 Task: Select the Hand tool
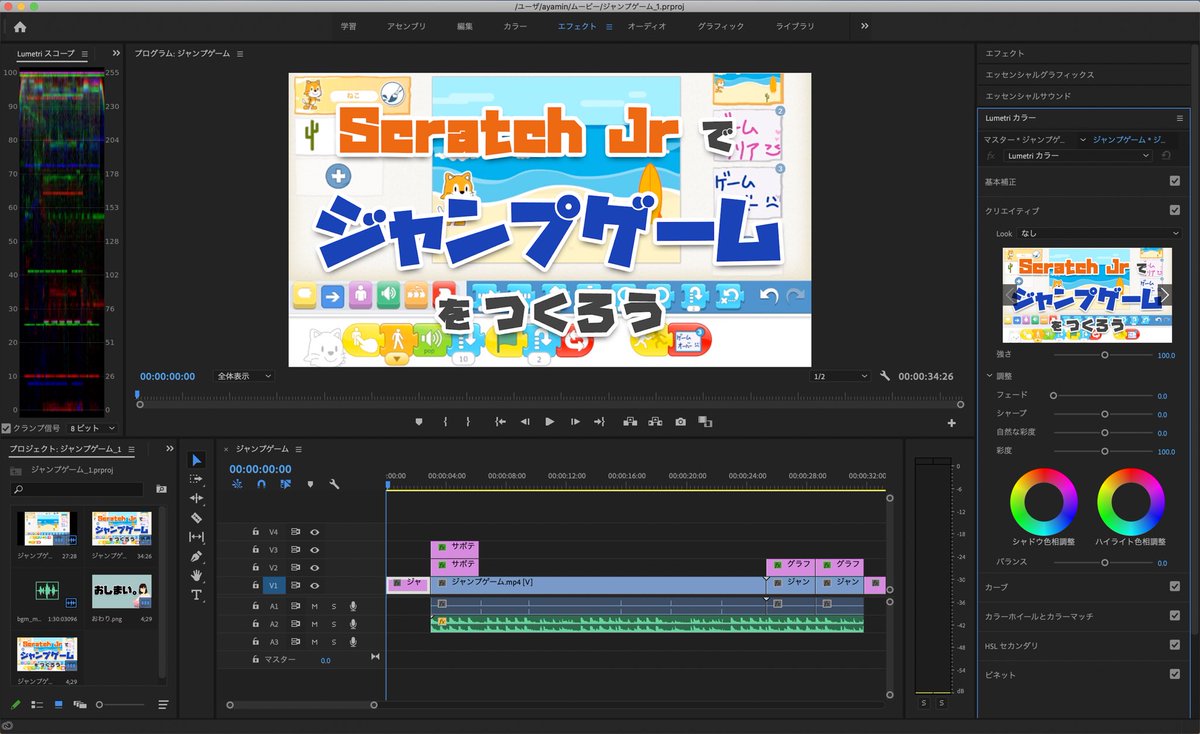click(197, 575)
